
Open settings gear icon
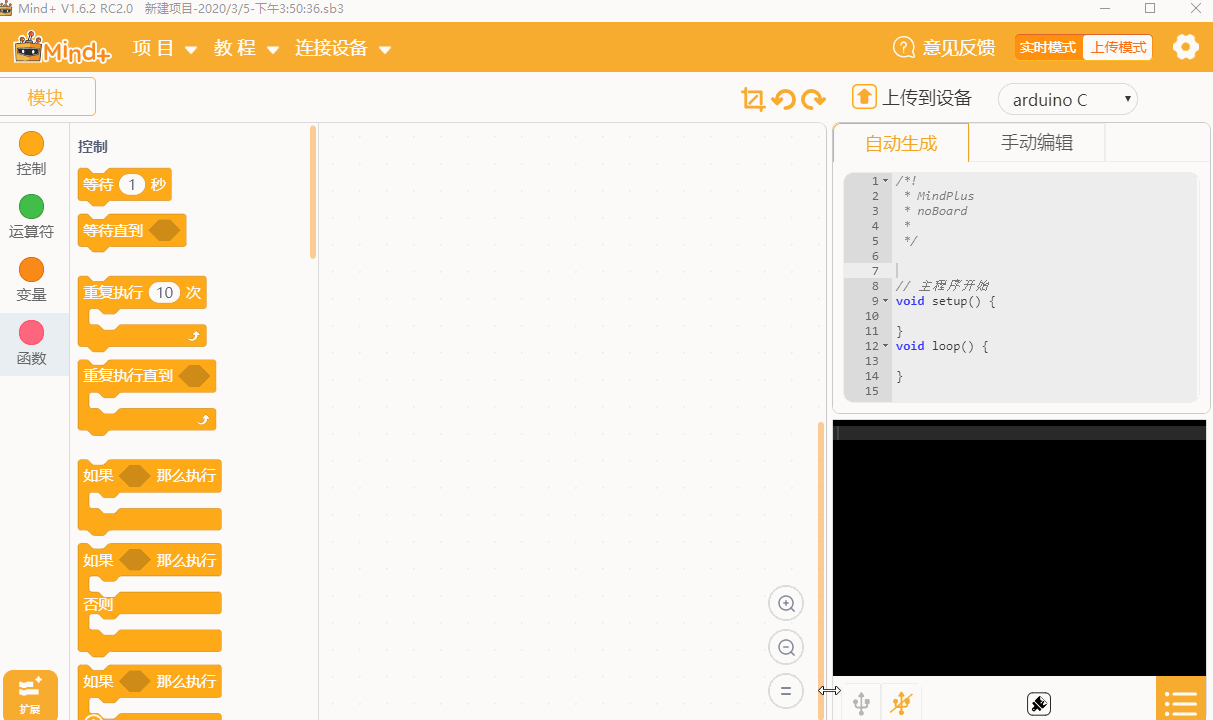[1186, 47]
